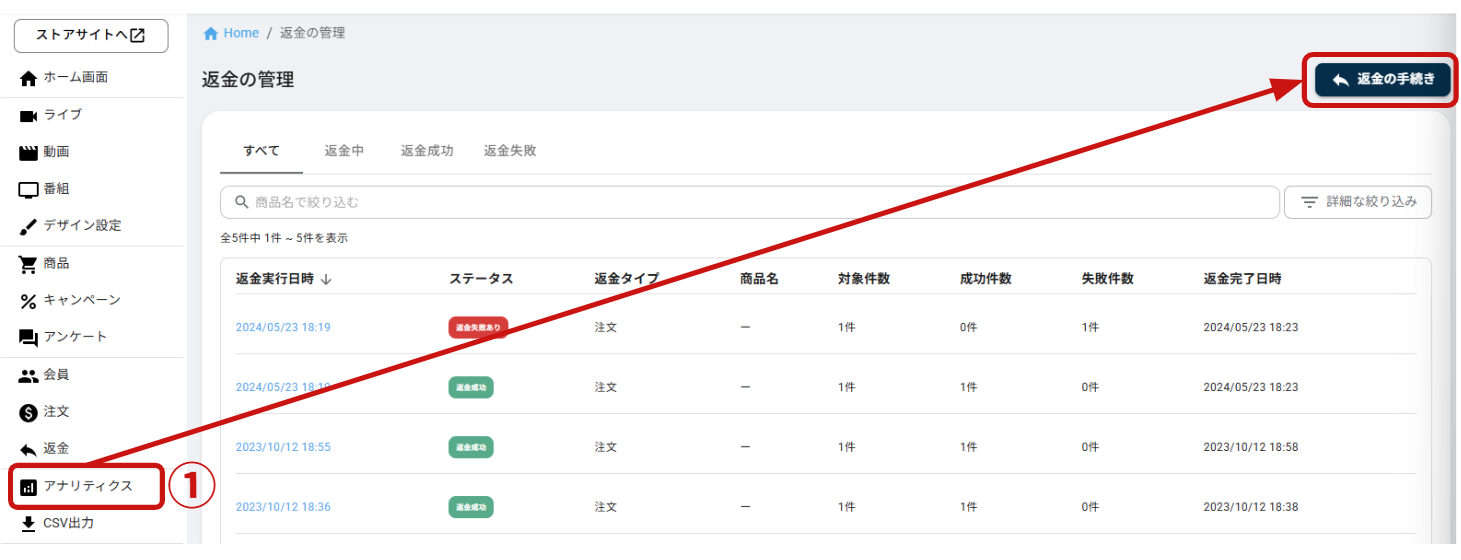Select the 返金失敗 tab
Screen dimensions: 1461x560
tap(510, 151)
